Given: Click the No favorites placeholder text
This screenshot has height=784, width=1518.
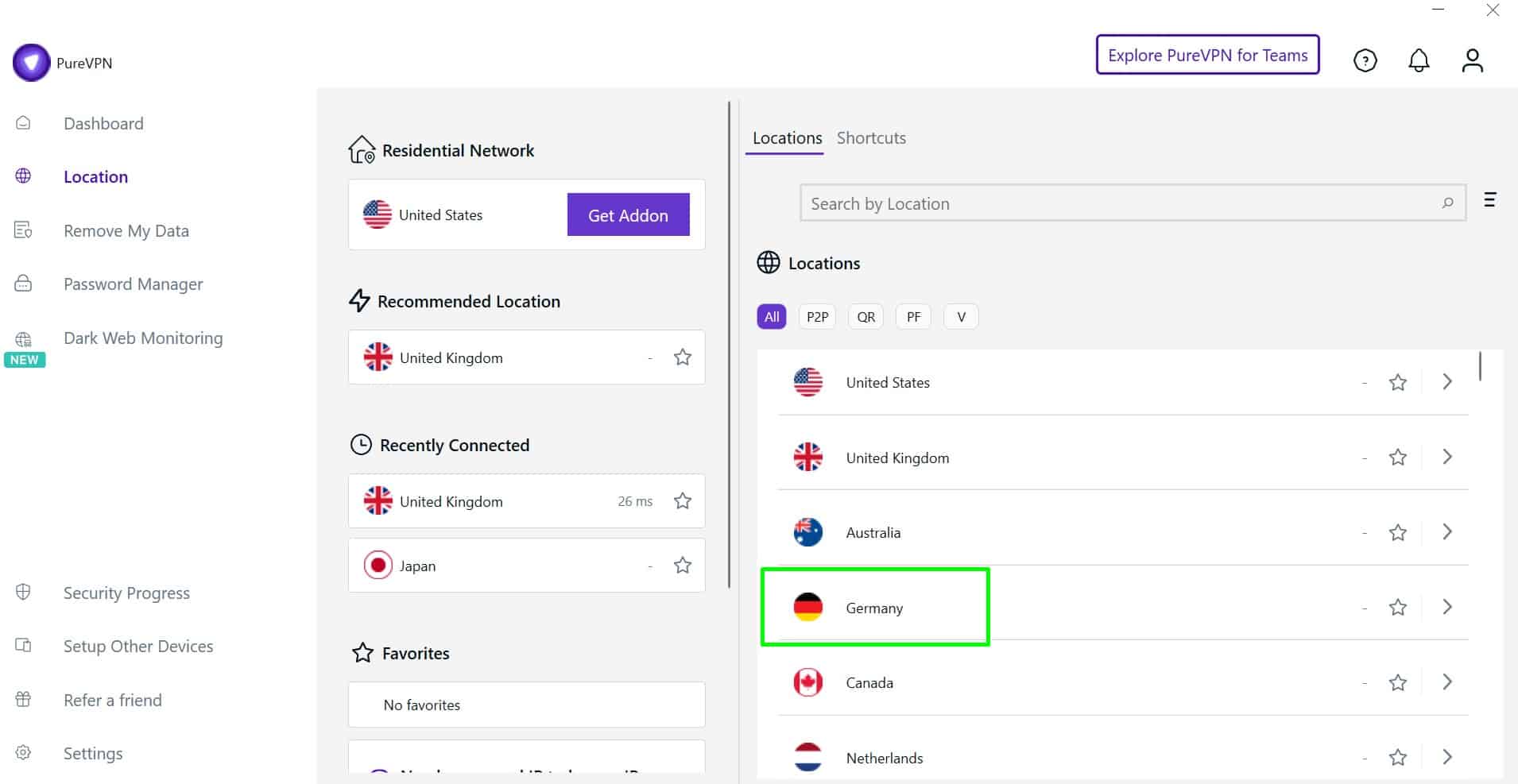Looking at the screenshot, I should pos(421,705).
